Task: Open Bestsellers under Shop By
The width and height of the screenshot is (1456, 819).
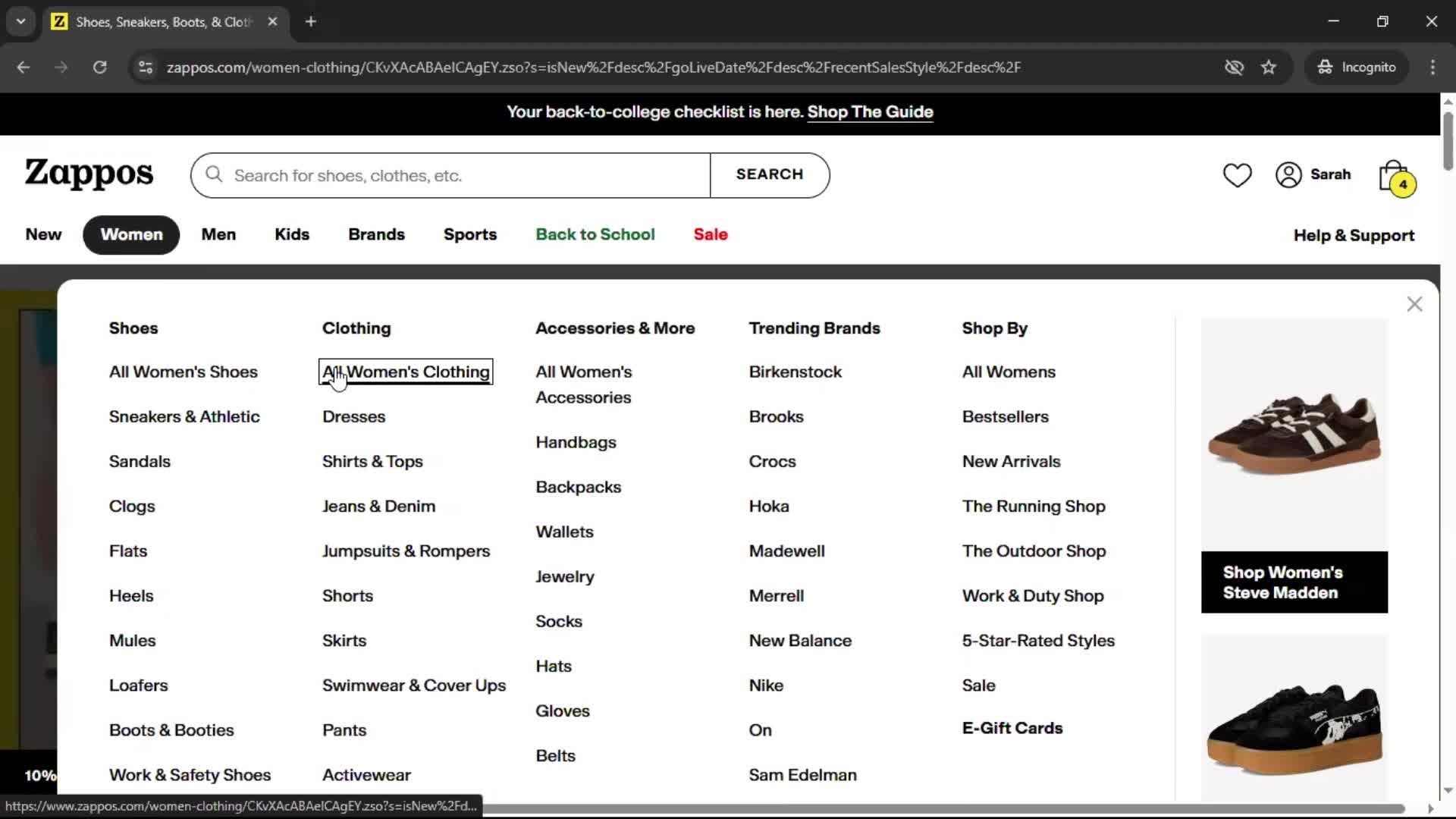Action: pos(1005,416)
